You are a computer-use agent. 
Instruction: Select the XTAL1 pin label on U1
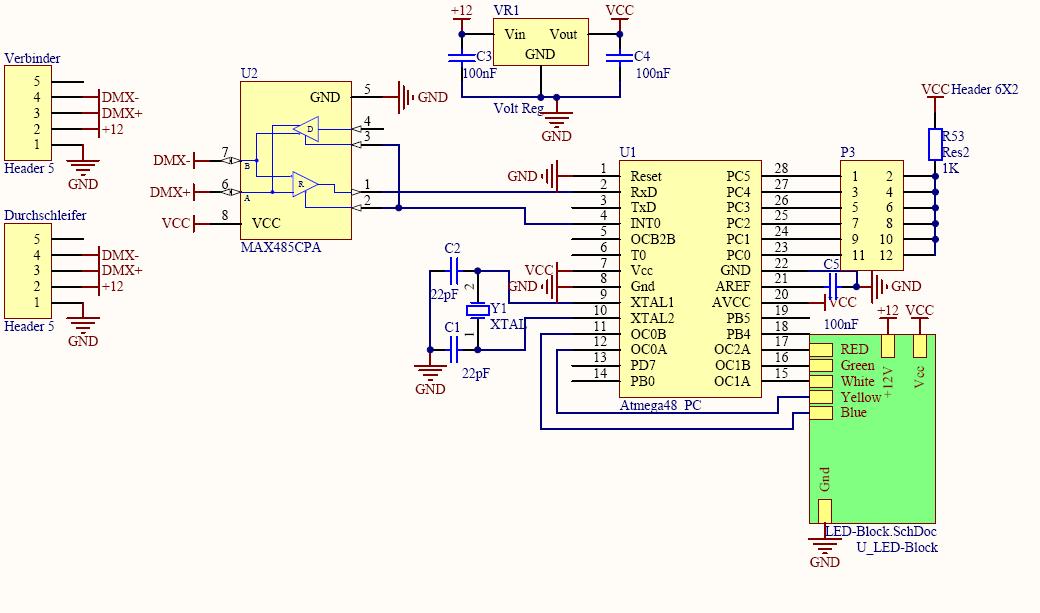click(652, 302)
